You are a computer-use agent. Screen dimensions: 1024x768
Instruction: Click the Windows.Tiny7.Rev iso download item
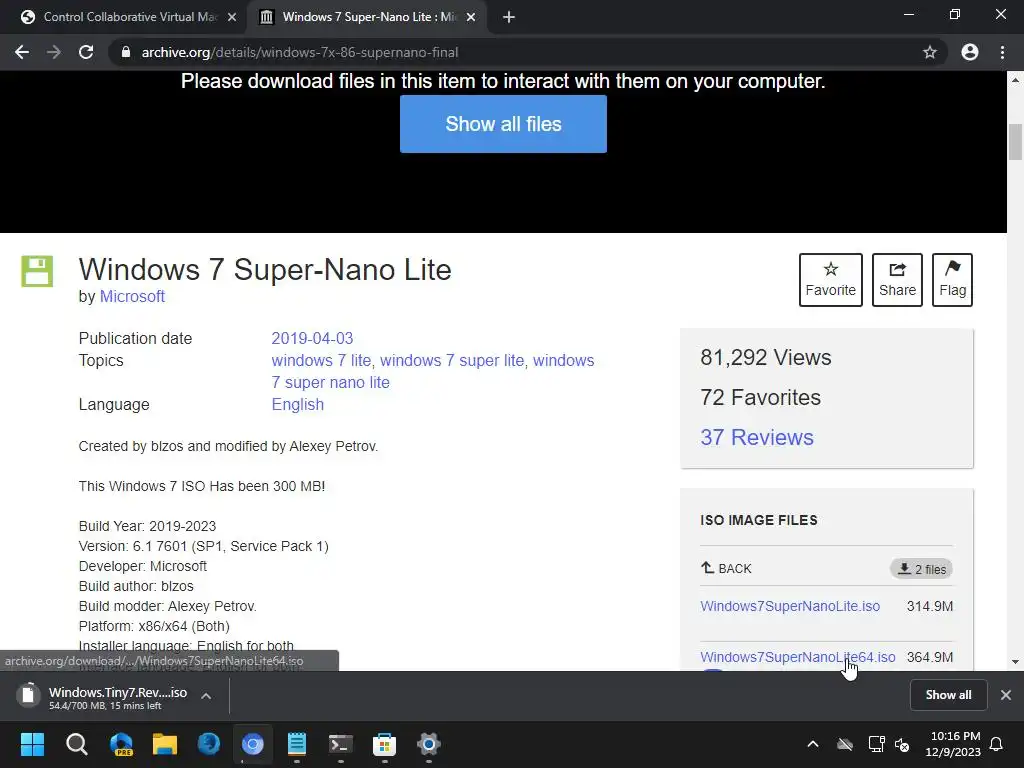[104, 696]
